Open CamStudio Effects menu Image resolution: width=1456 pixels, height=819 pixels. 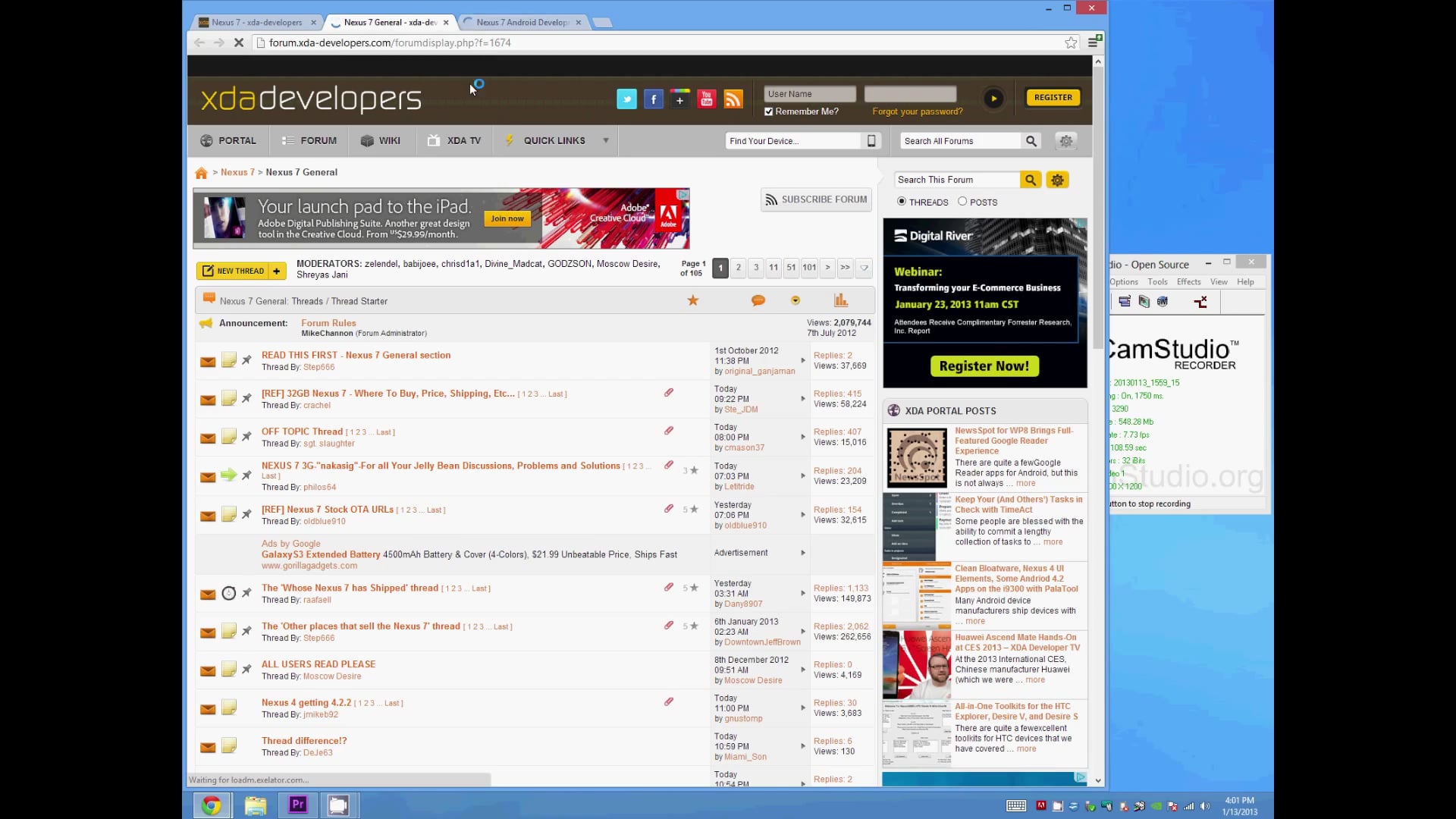click(x=1188, y=282)
